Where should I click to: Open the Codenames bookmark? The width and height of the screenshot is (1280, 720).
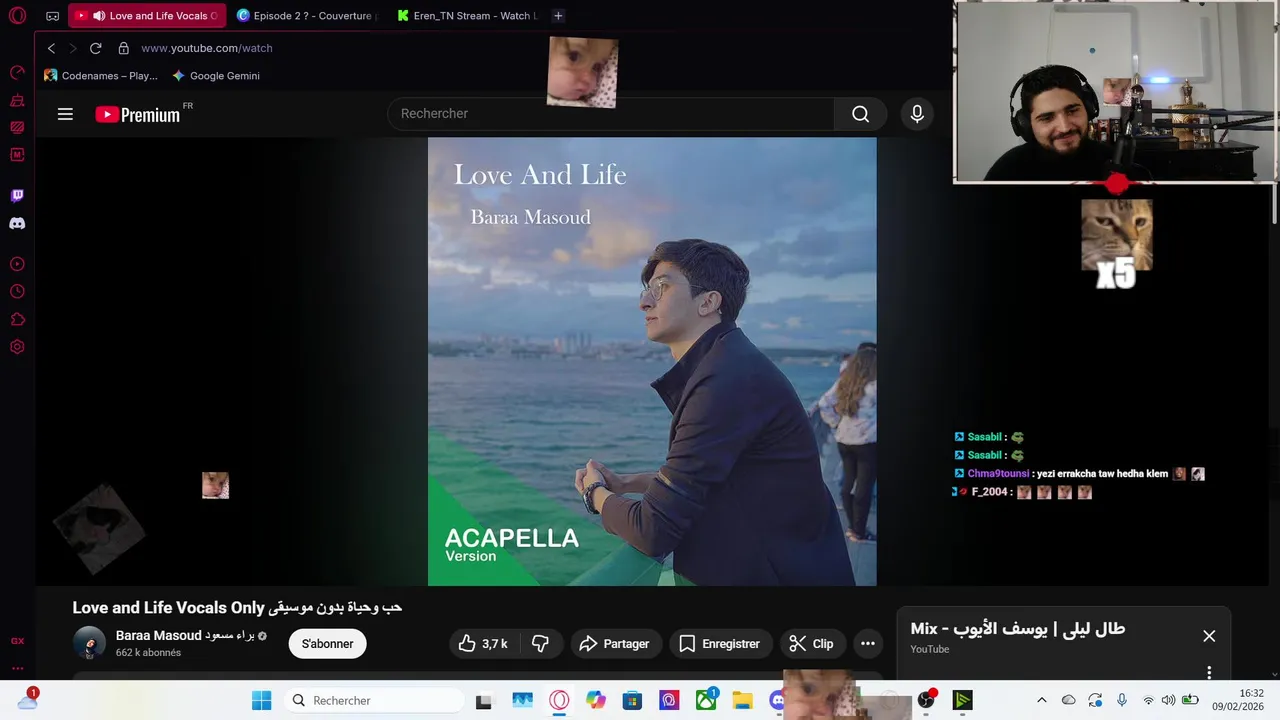(101, 76)
